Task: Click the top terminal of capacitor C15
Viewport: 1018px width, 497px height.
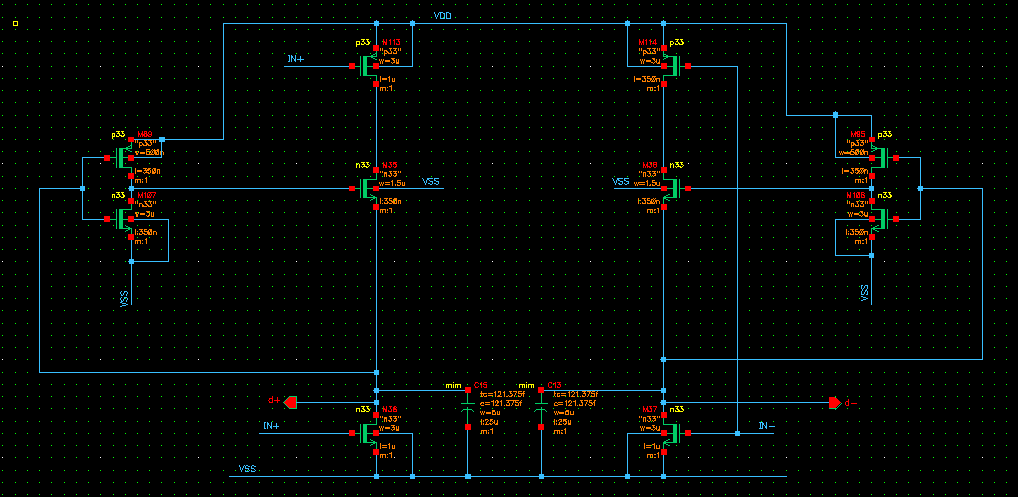Action: (468, 391)
